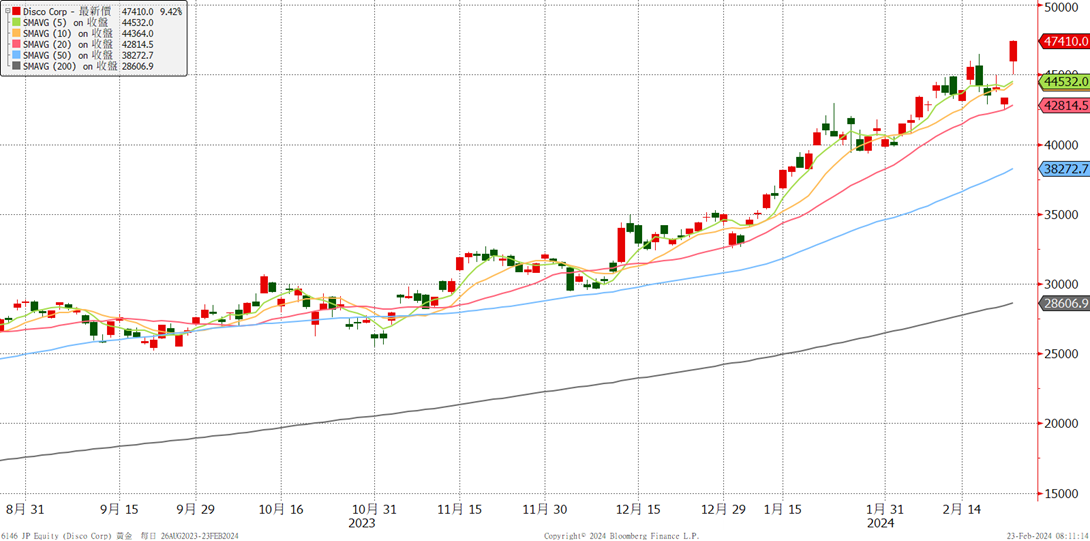Click the 2023 year label on time axis
The image size is (1090, 541).
coord(361,523)
